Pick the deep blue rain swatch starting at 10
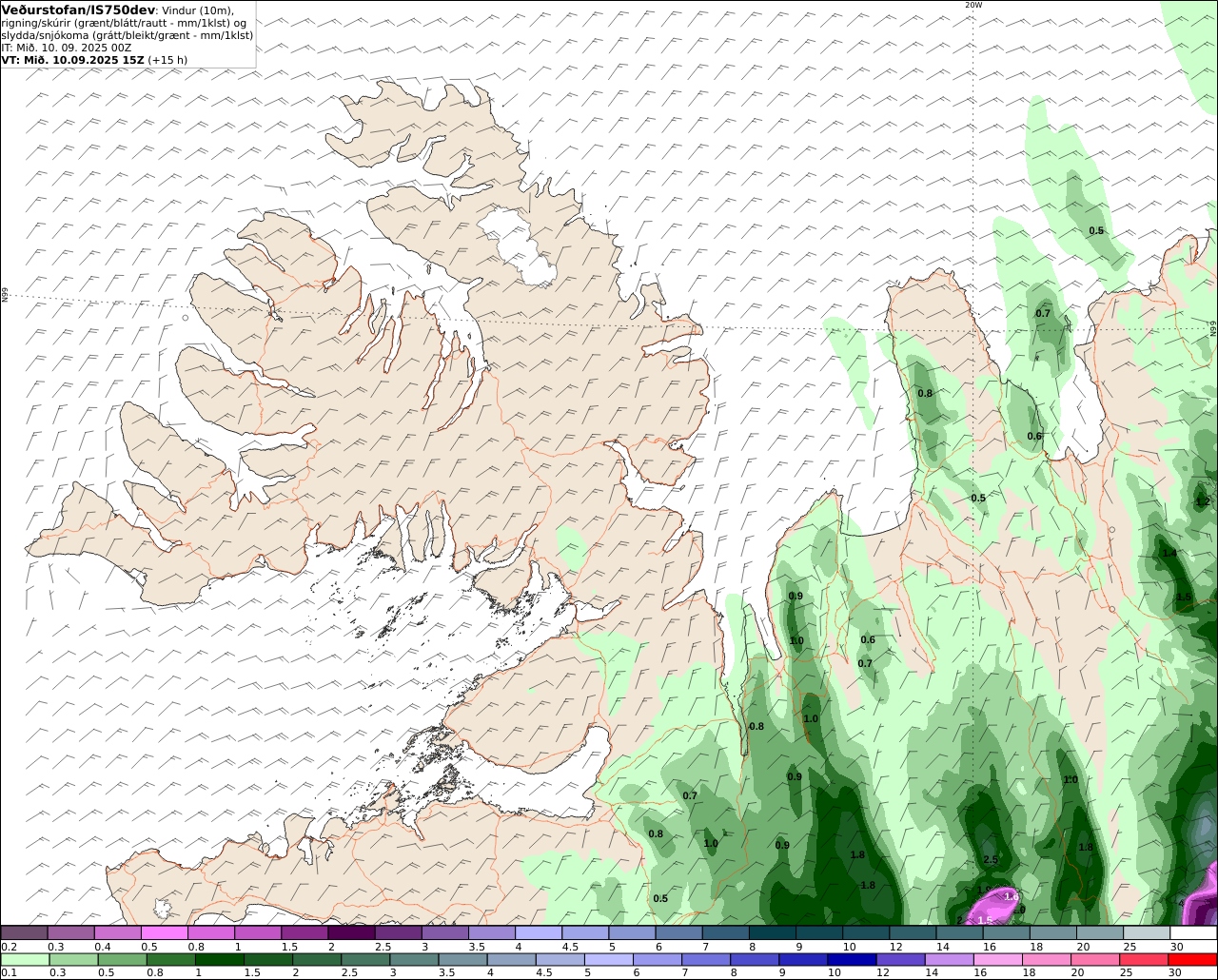Viewport: 1218px width, 980px height. pyautogui.click(x=852, y=959)
